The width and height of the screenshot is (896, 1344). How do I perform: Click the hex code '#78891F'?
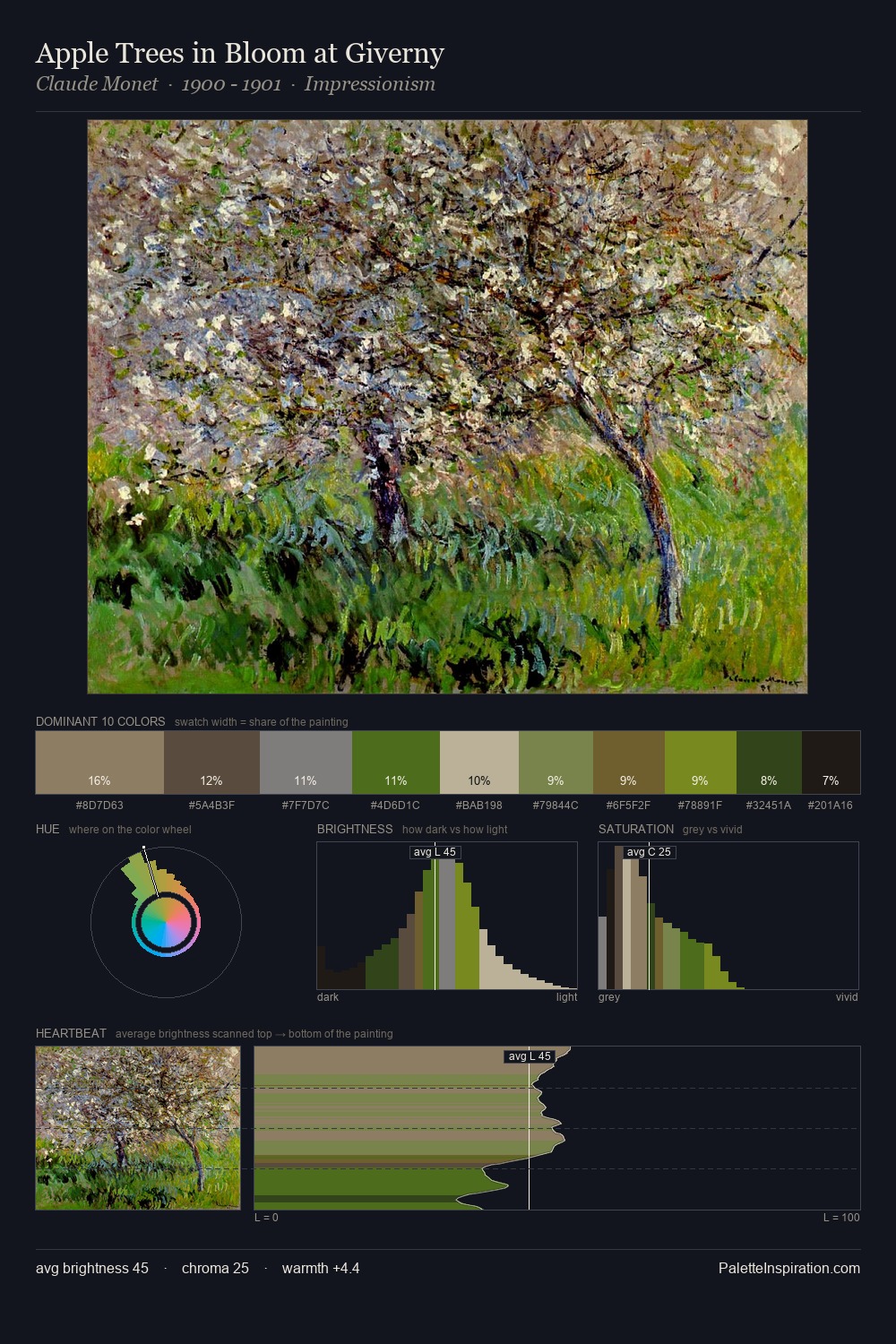click(700, 805)
